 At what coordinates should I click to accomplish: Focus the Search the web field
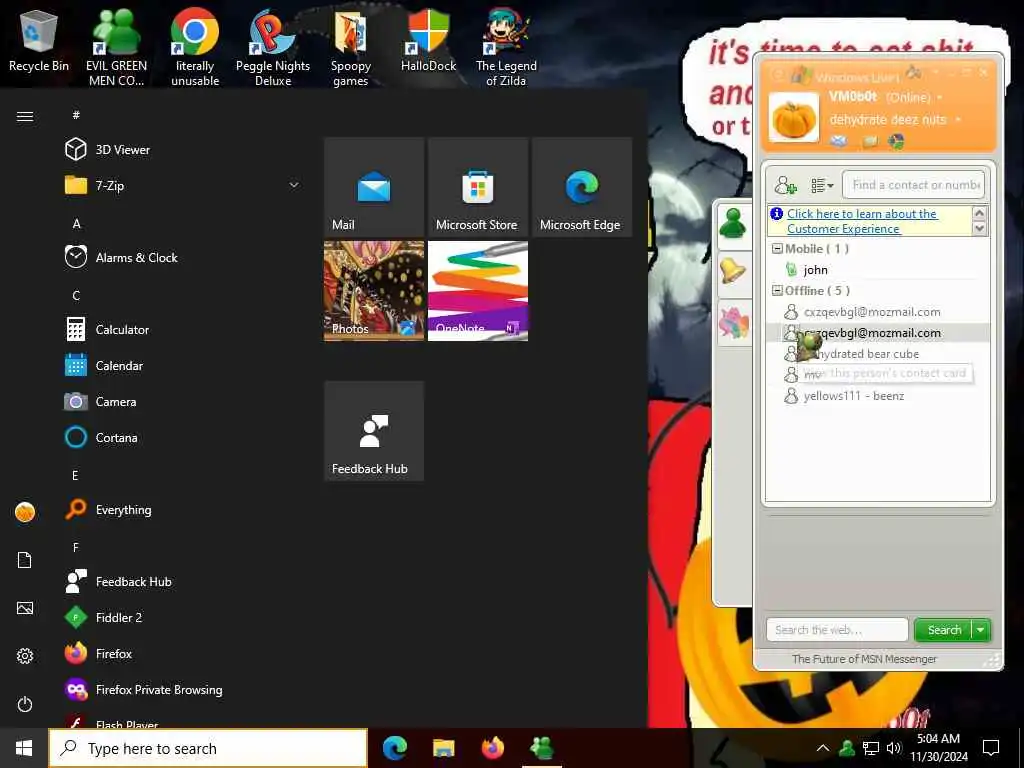[x=837, y=630]
